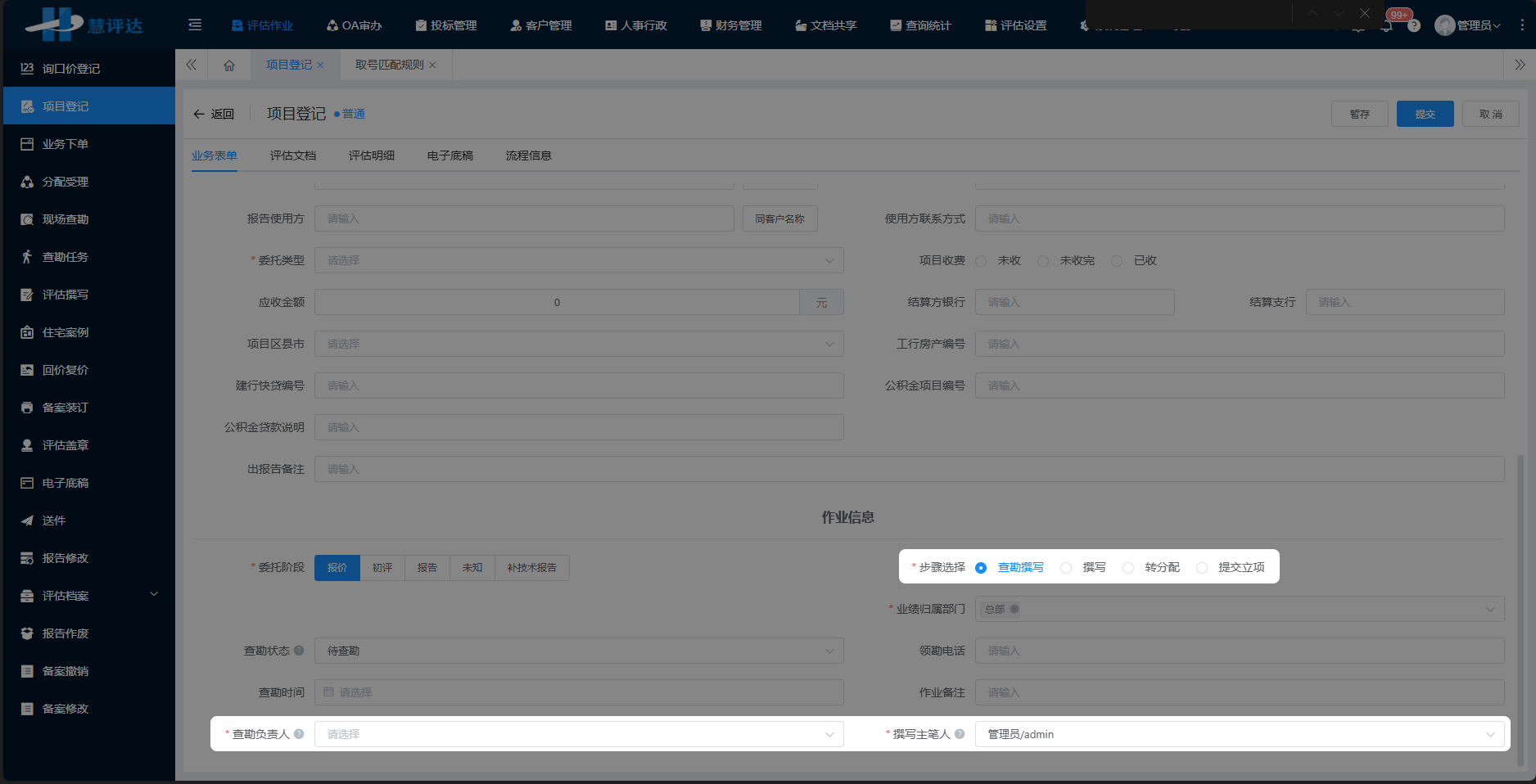Switch 步骤选择 to the 撰写 option
The image size is (1536, 784).
coord(1066,567)
